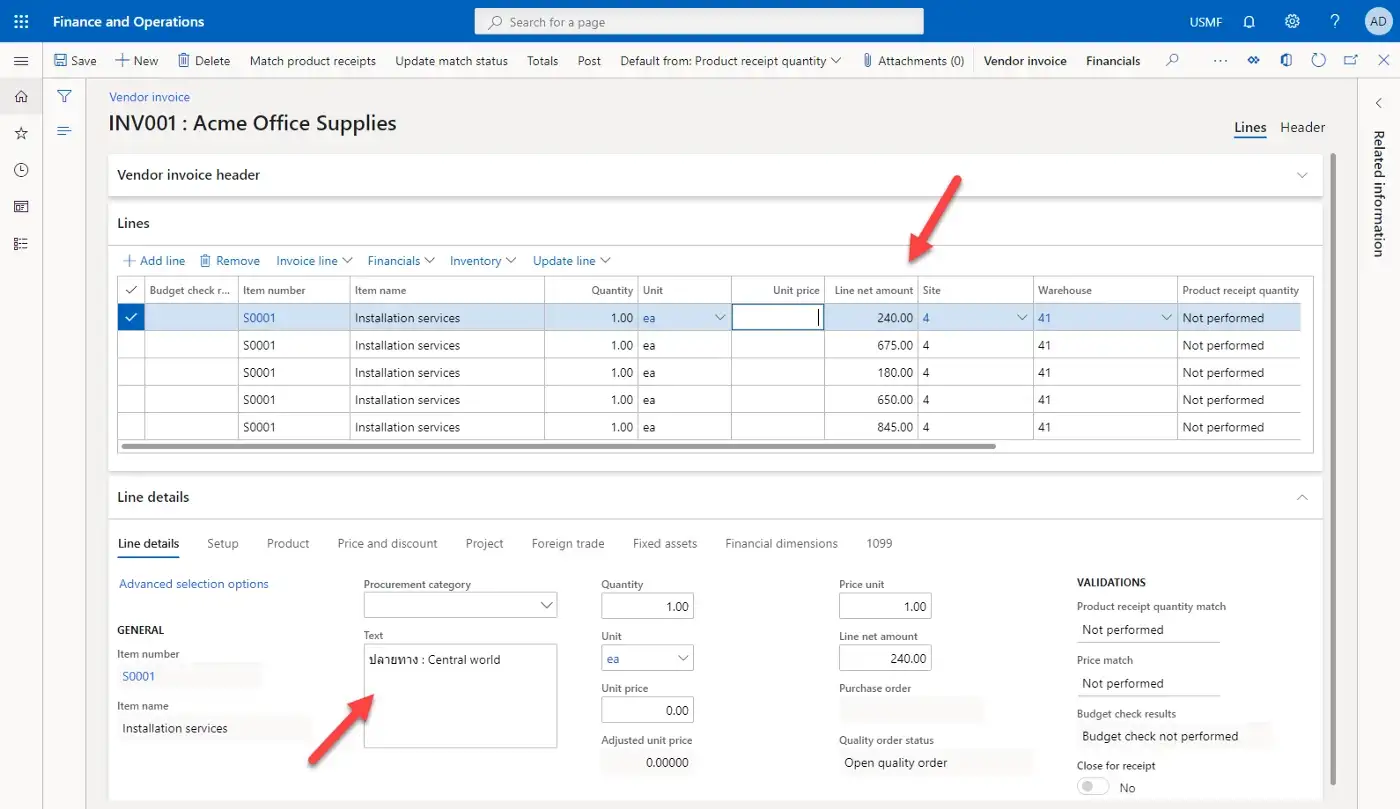Switch to the Product tab
1400x809 pixels.
tap(288, 544)
